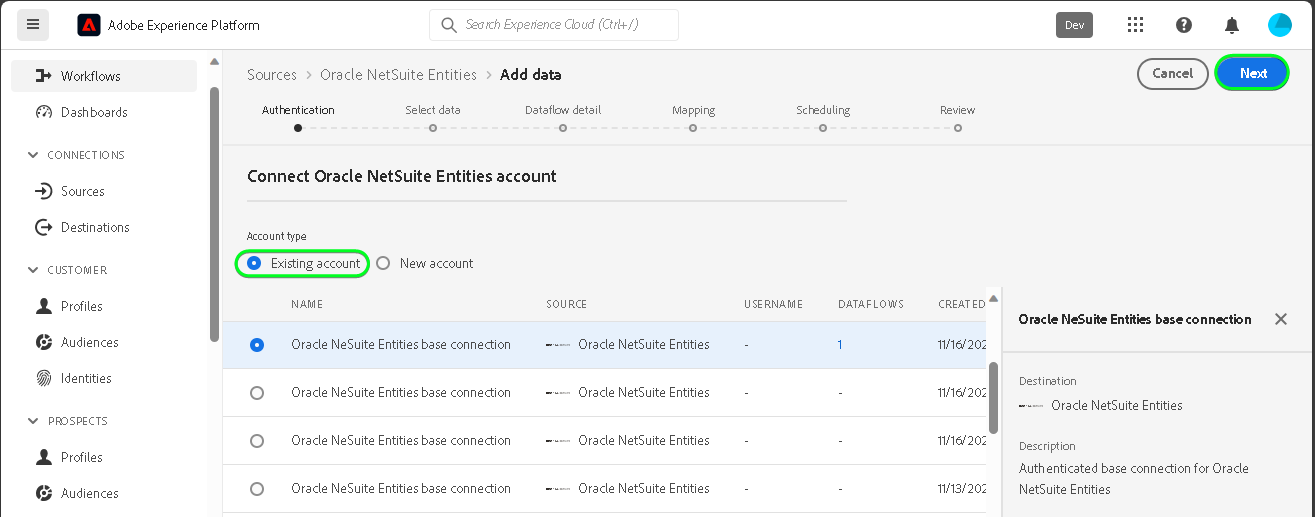
Task: Go to Destinations in sidebar
Action: click(x=95, y=227)
